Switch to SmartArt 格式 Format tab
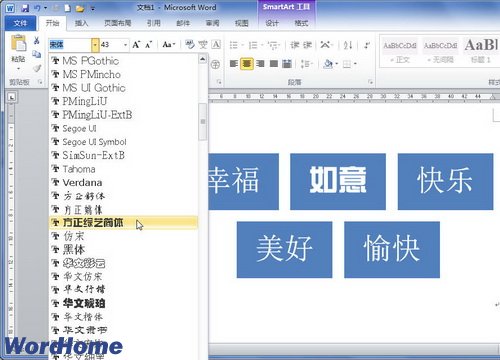Viewport: 500px width, 360px height. click(x=301, y=23)
